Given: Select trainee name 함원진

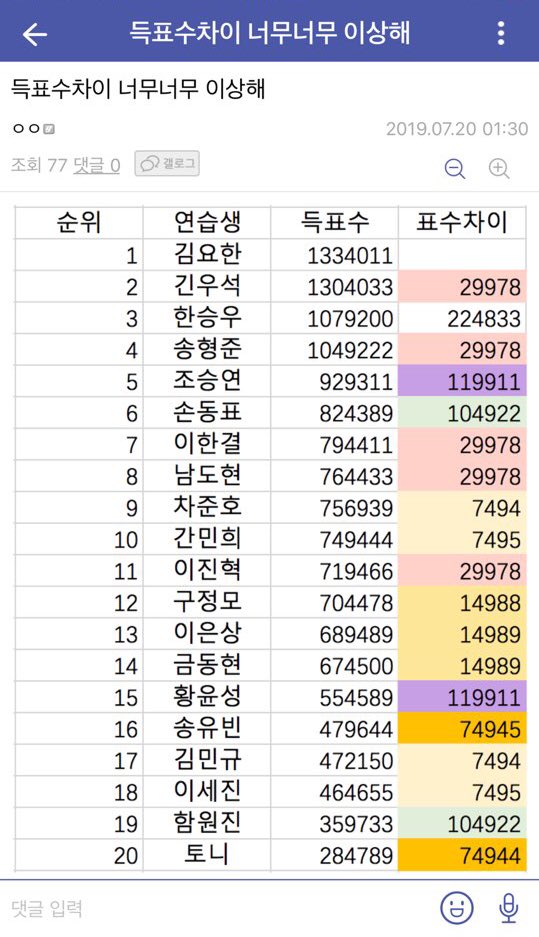Looking at the screenshot, I should tap(207, 824).
